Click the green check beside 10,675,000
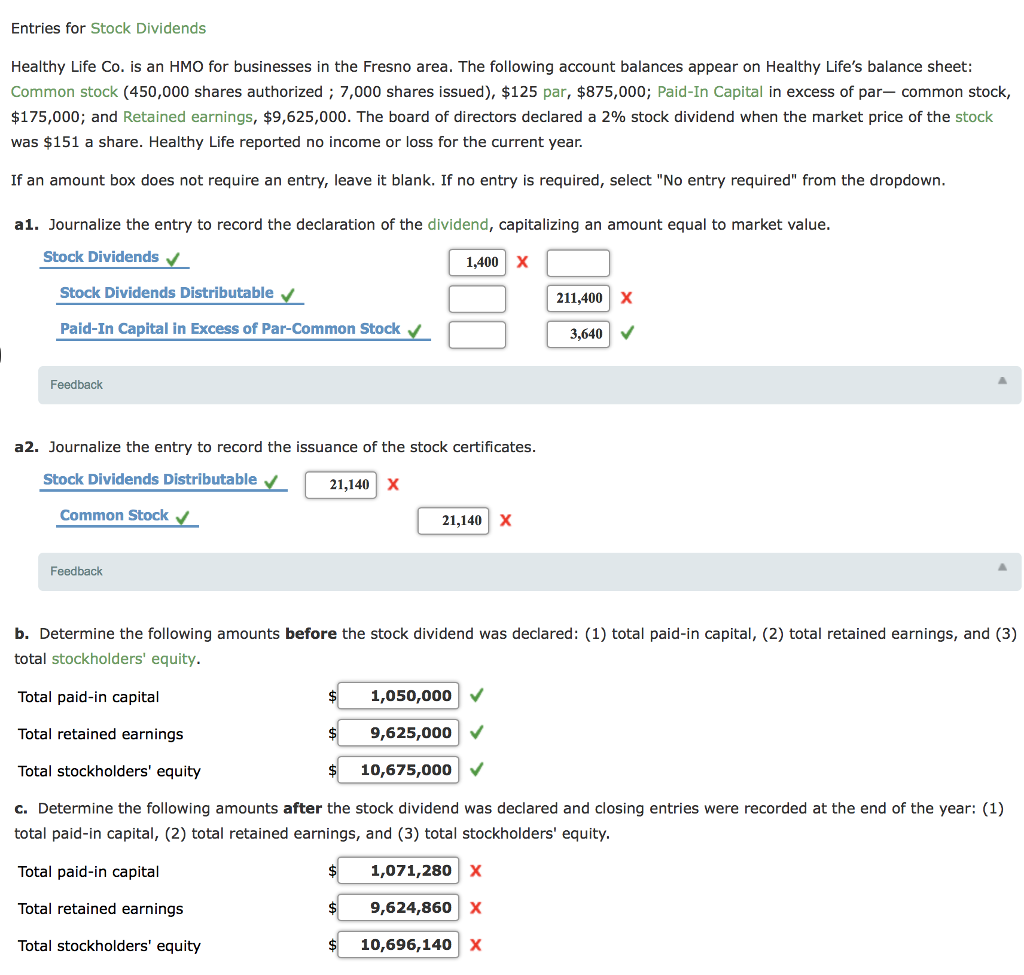The image size is (1024, 975). [x=476, y=769]
